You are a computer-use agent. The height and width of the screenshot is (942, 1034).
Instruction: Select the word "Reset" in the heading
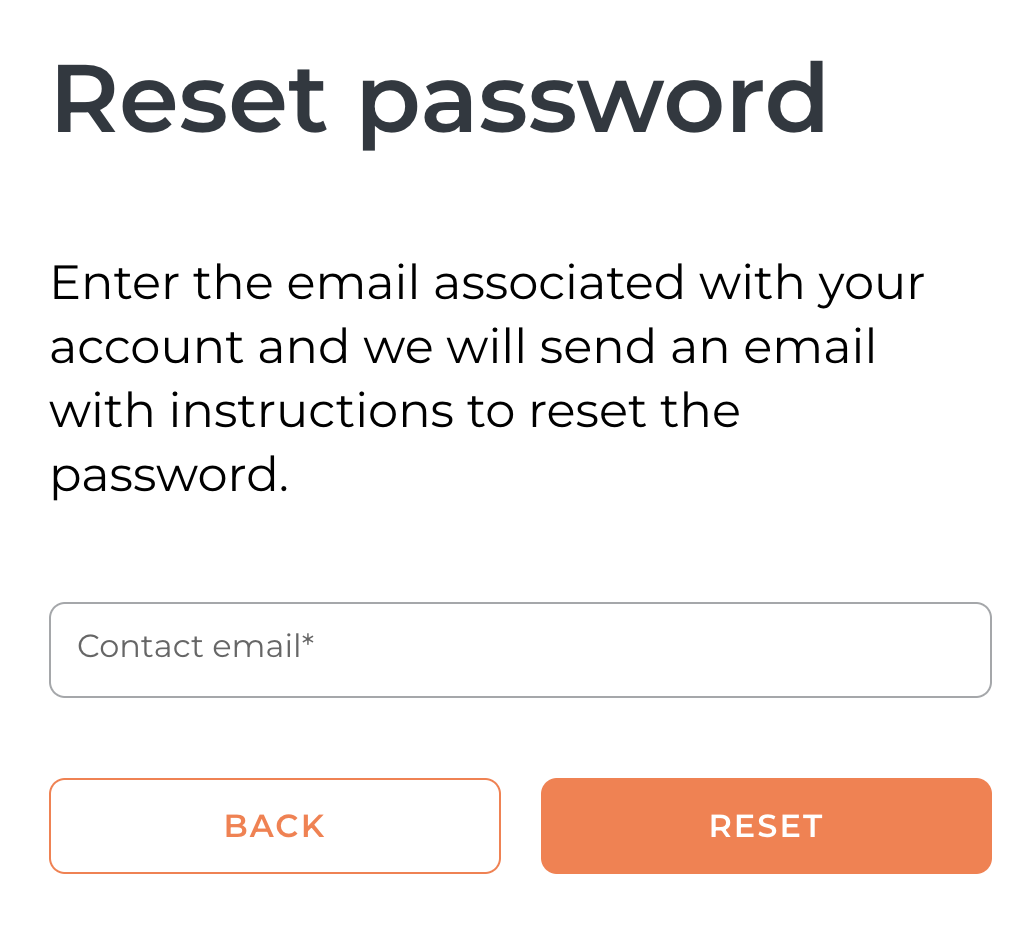(x=190, y=98)
